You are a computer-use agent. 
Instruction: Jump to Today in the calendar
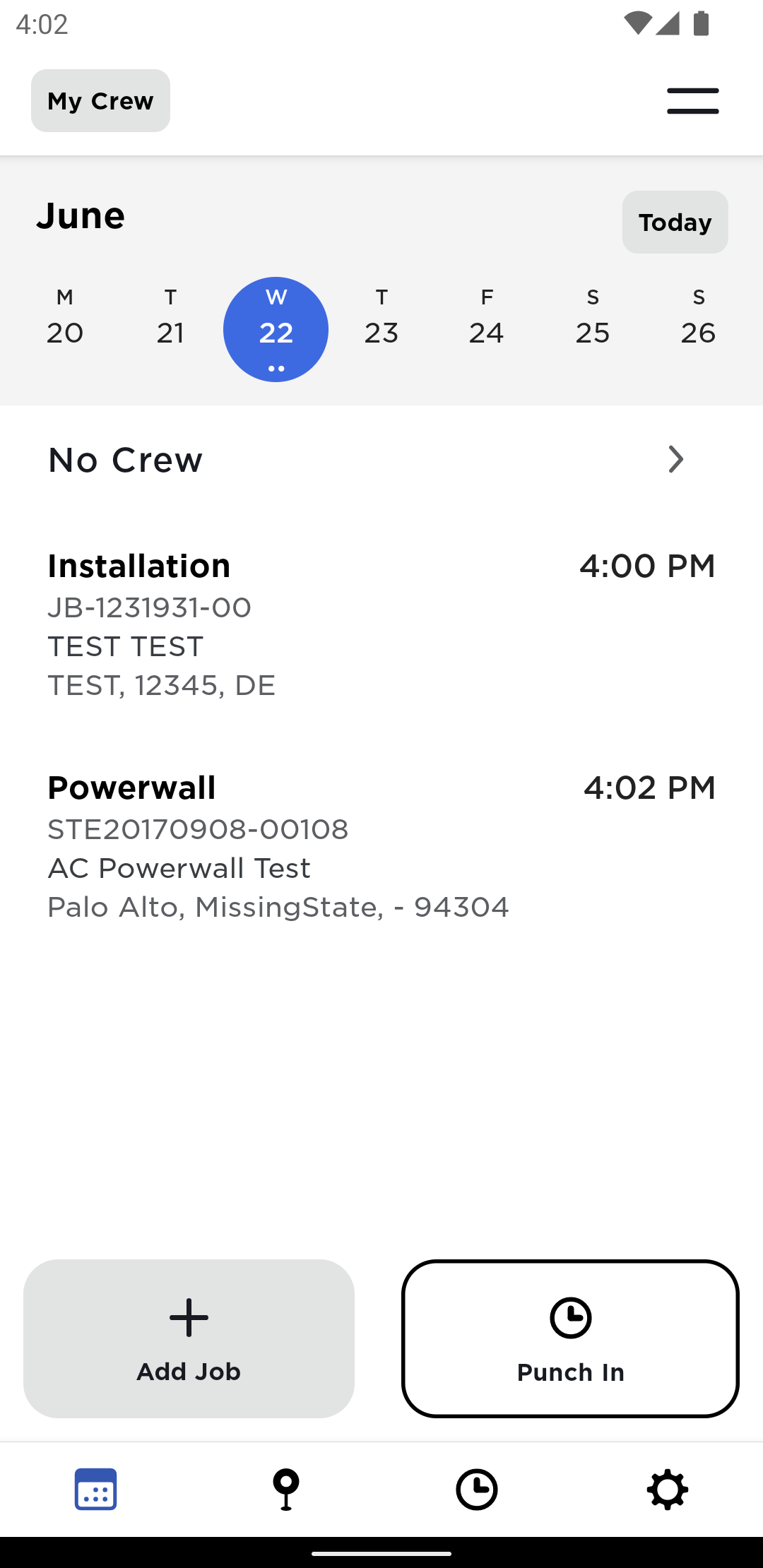click(675, 222)
